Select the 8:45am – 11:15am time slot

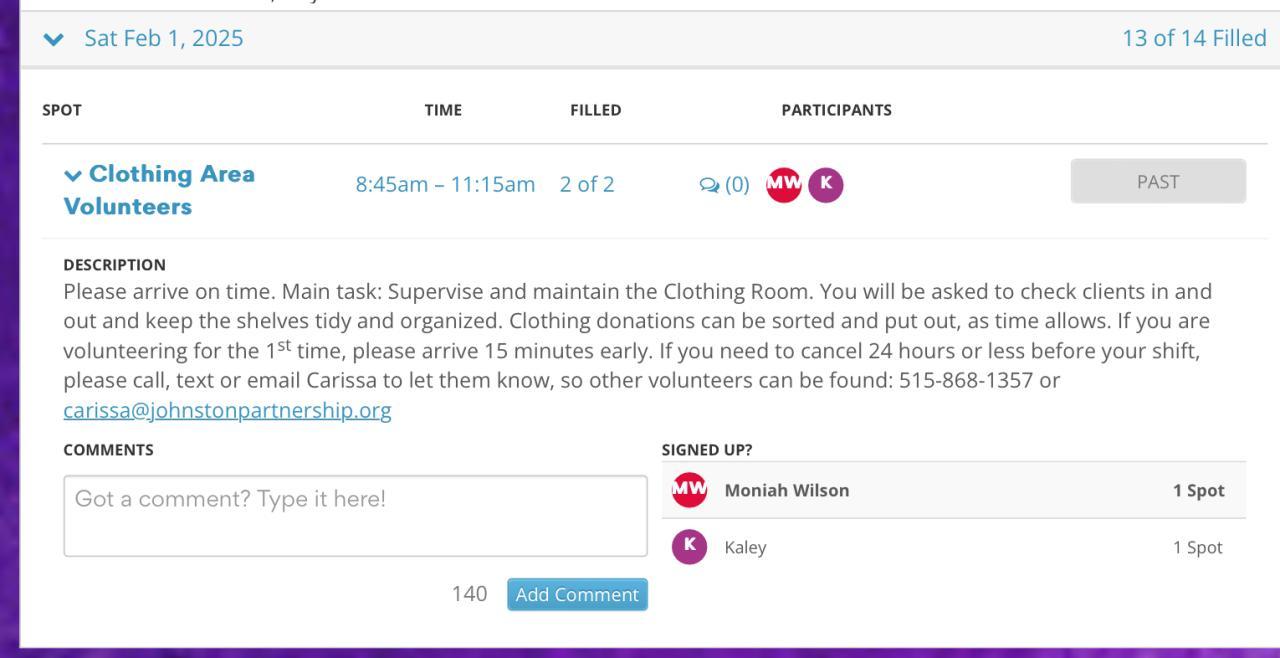(x=445, y=185)
